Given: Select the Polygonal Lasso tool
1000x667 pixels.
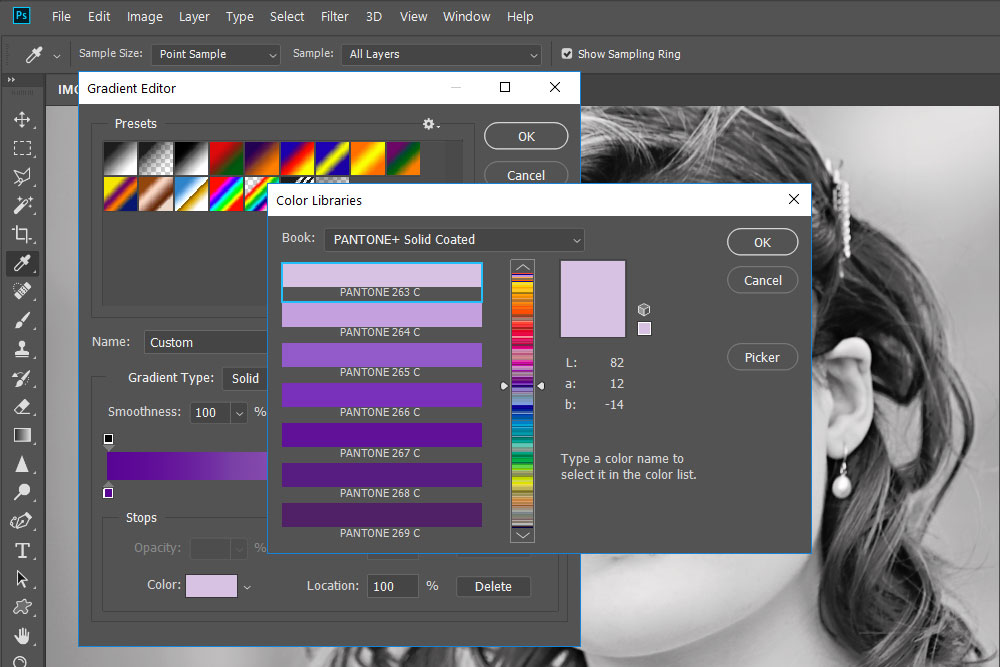Looking at the screenshot, I should coord(22,177).
